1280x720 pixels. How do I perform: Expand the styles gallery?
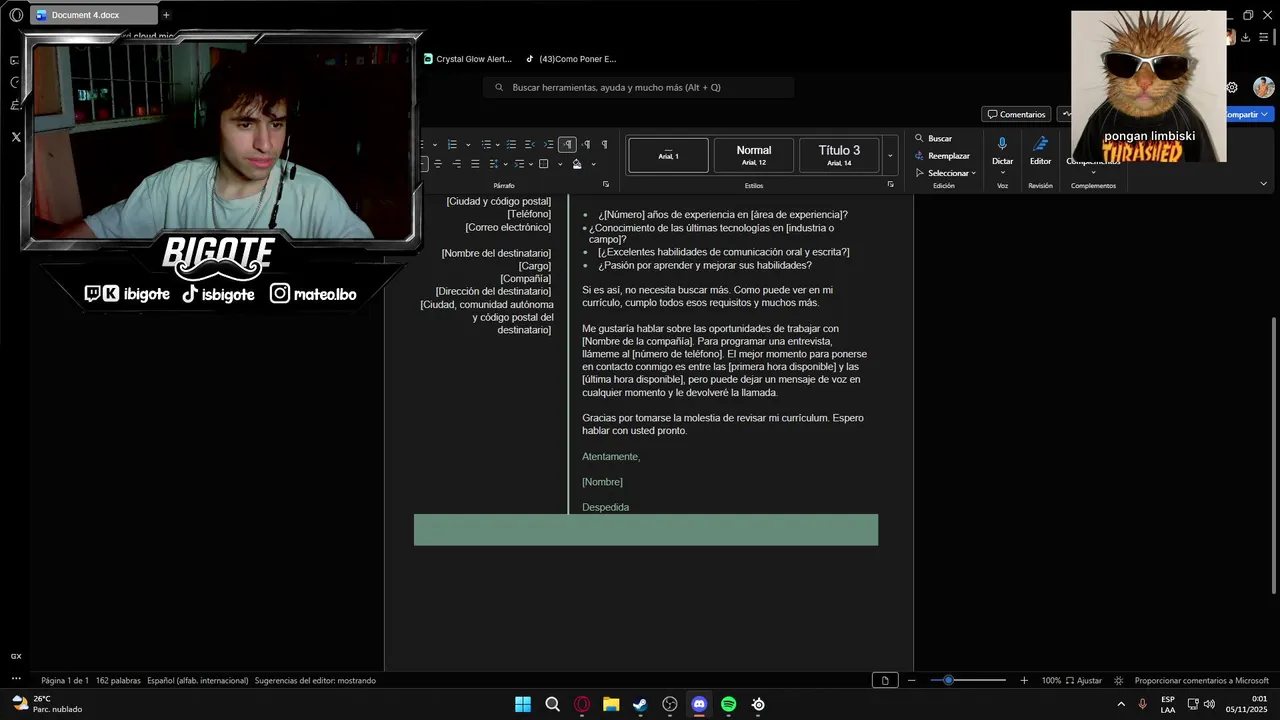click(x=890, y=156)
